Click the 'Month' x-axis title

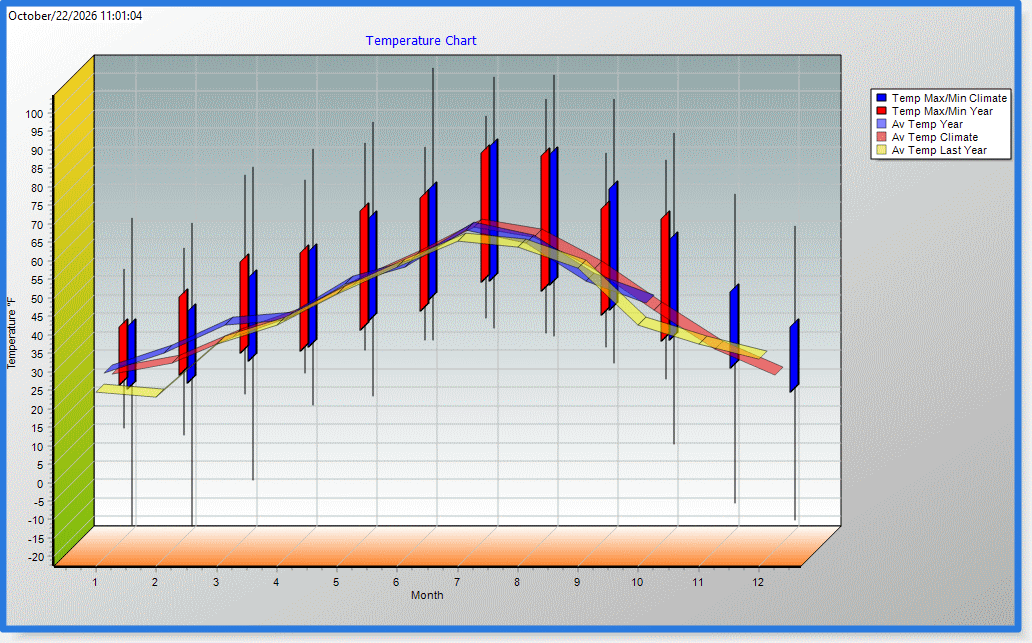click(x=427, y=595)
